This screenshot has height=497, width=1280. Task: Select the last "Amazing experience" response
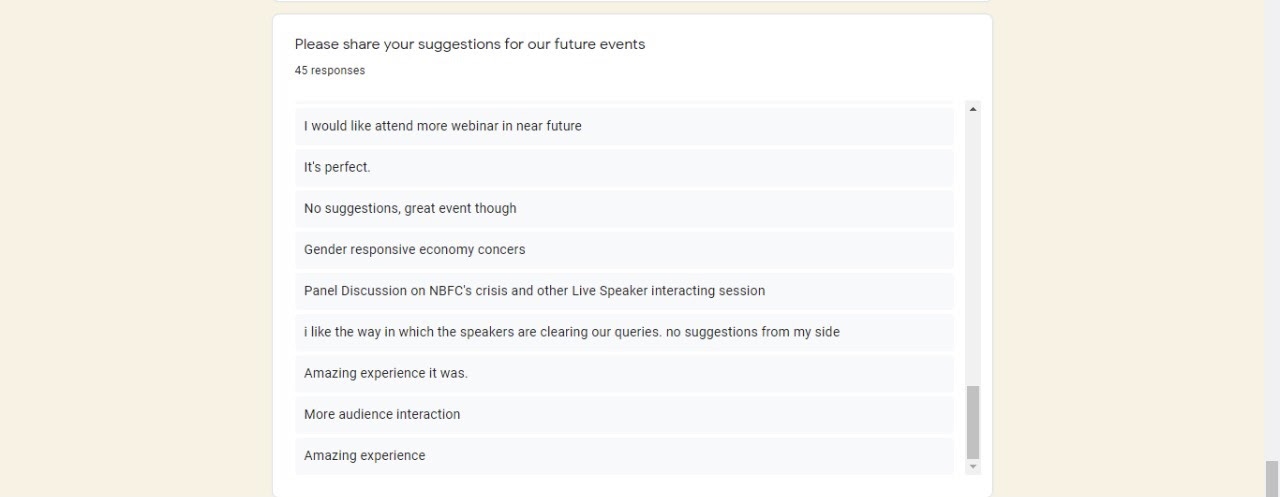(364, 455)
